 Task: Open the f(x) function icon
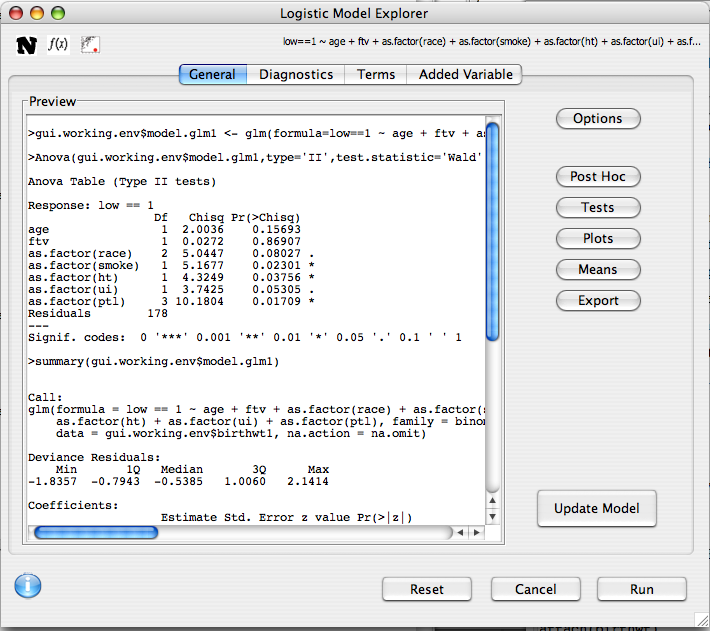tap(58, 44)
